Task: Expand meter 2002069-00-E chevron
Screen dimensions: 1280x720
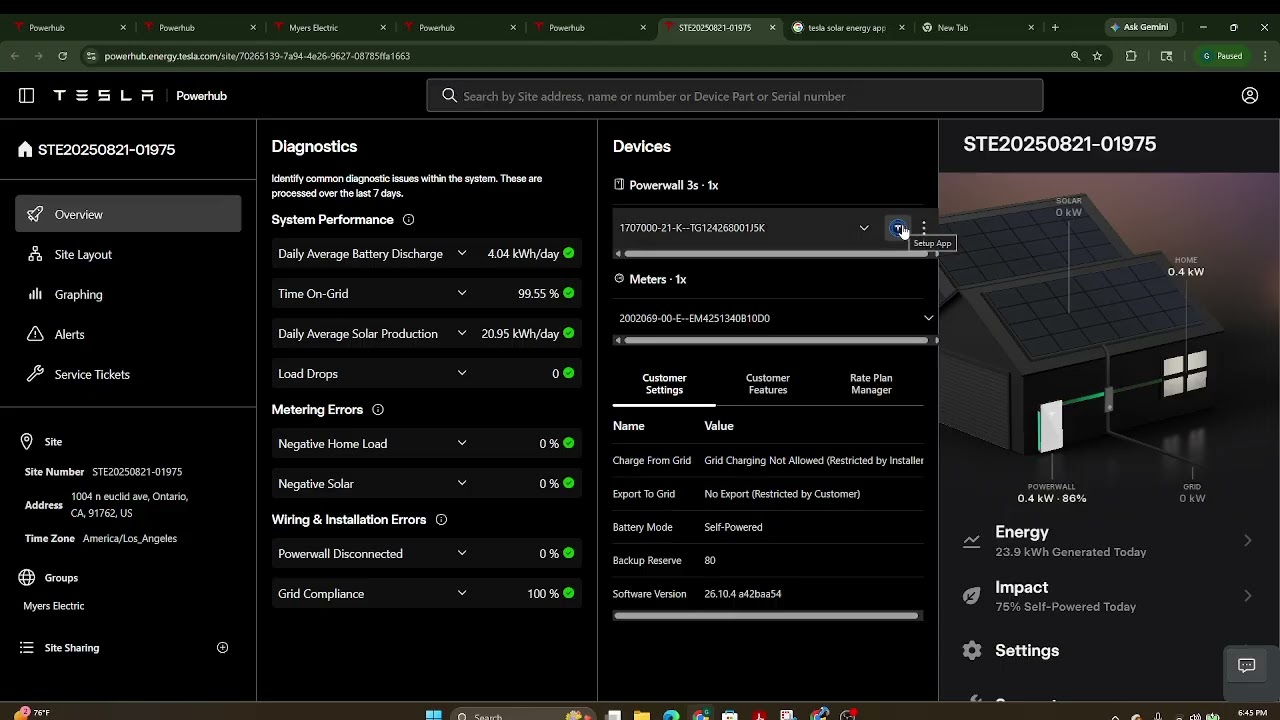Action: [x=928, y=318]
